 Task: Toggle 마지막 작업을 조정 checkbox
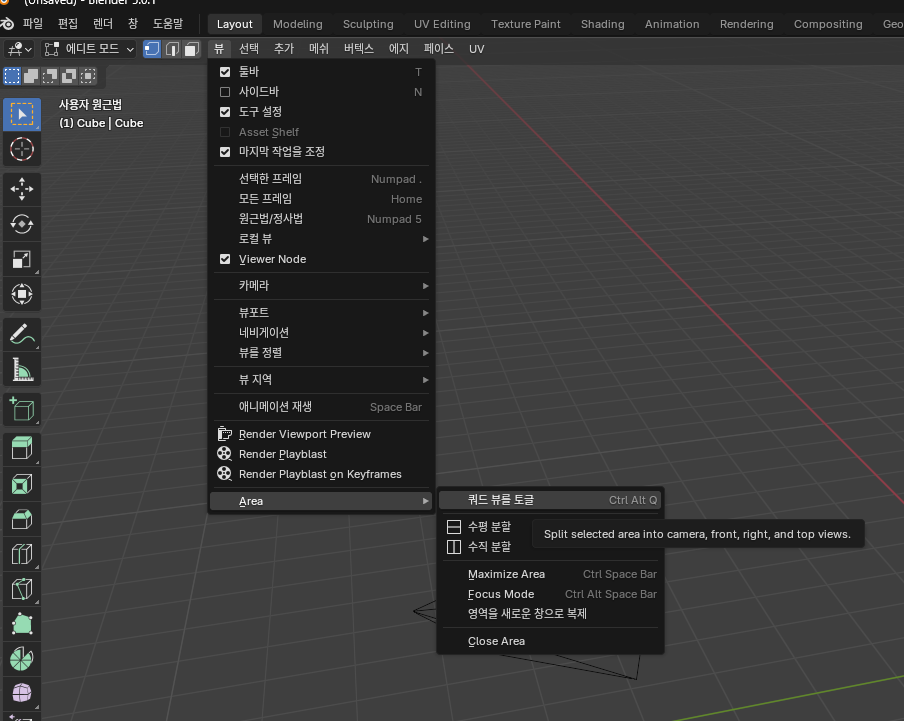click(x=225, y=152)
